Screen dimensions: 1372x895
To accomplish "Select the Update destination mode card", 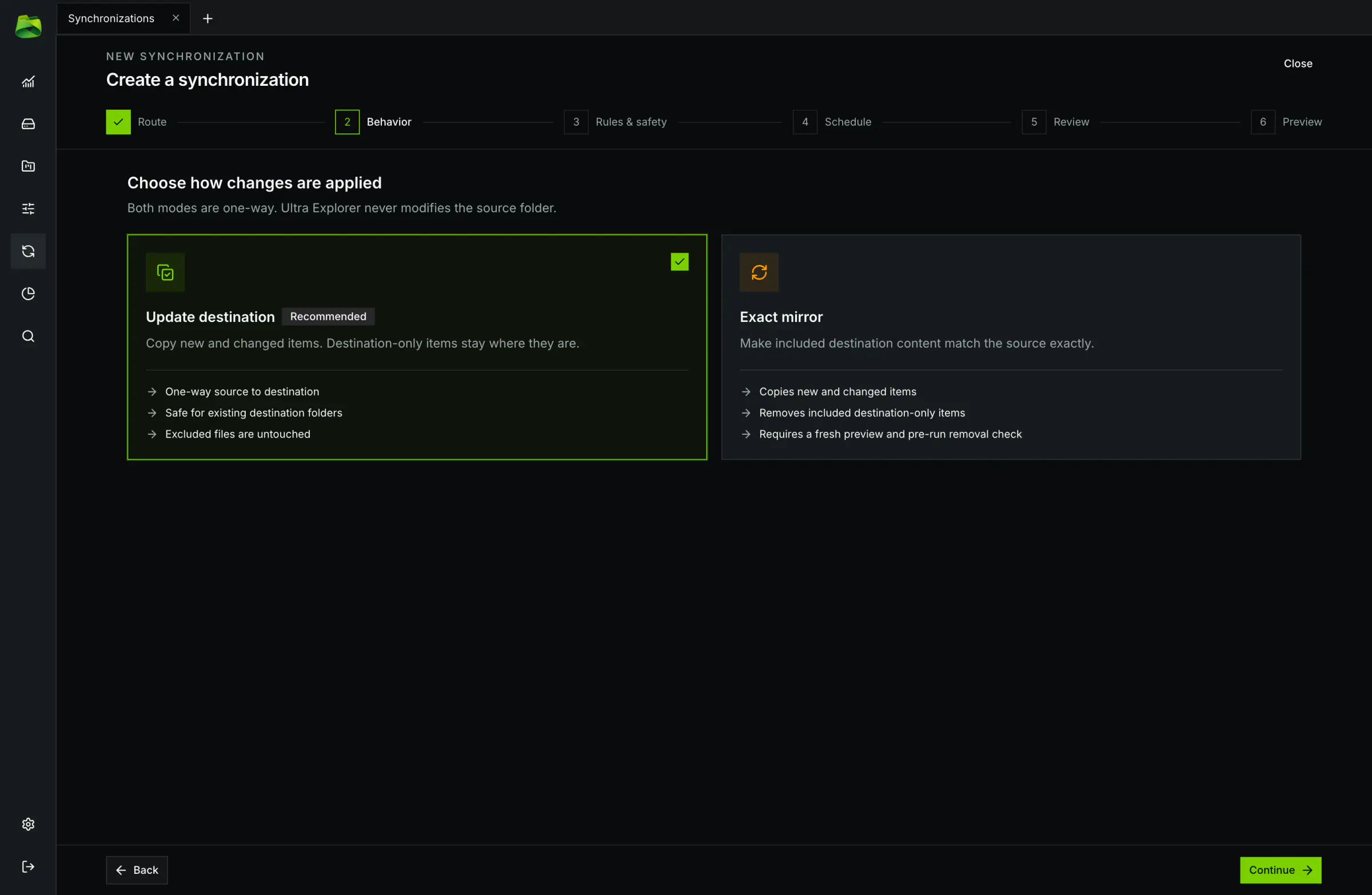I will 417,347.
